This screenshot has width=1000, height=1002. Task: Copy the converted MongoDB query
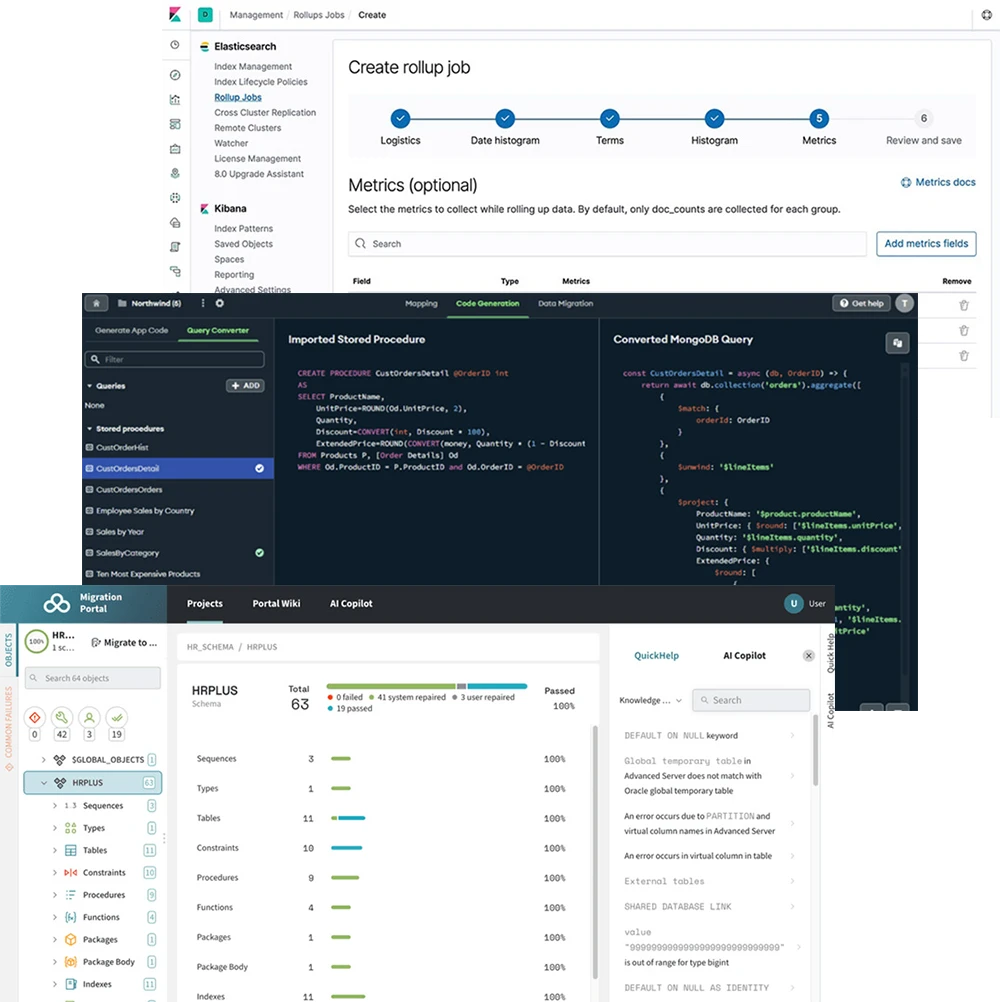point(897,343)
